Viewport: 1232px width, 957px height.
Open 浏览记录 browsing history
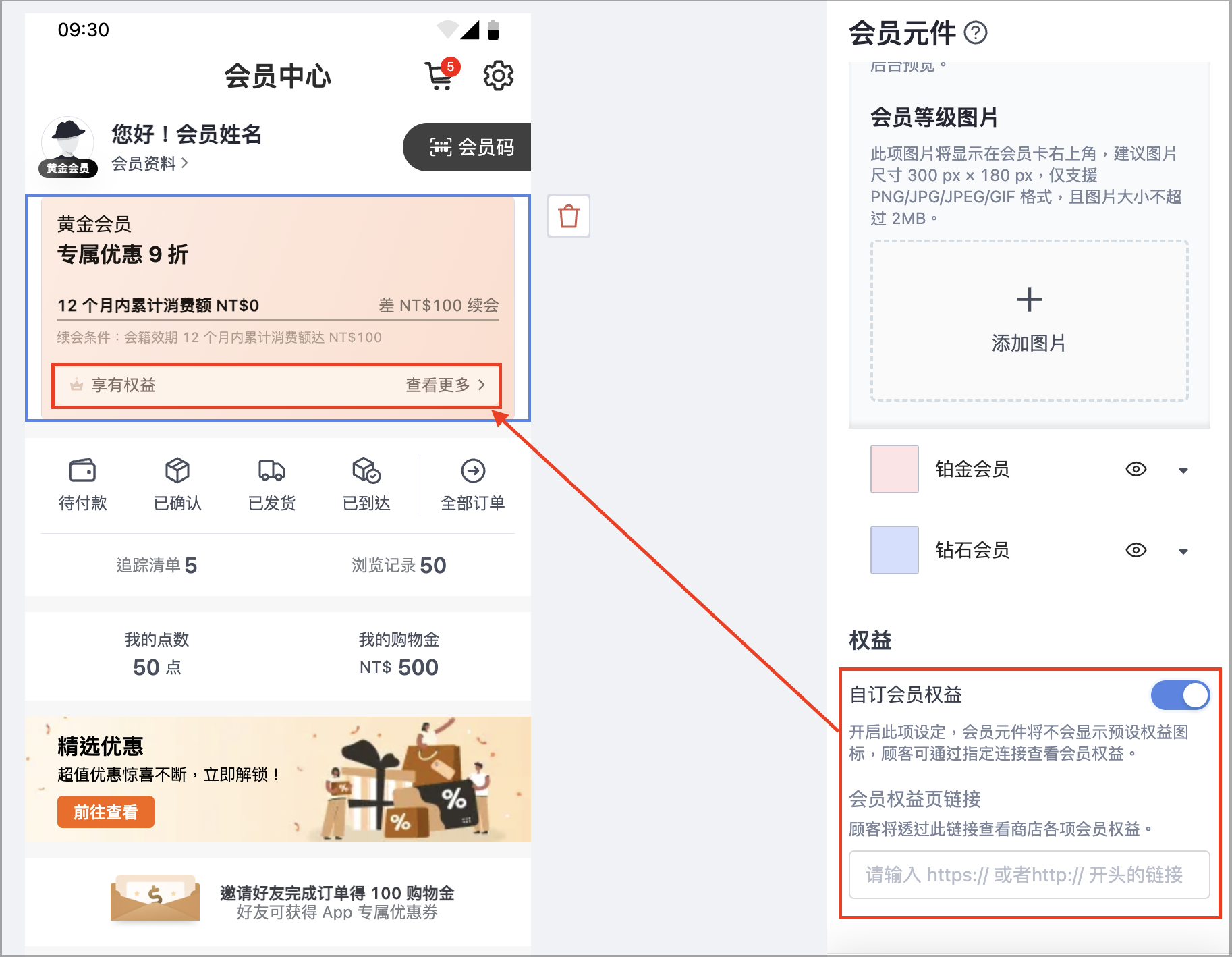tap(399, 565)
